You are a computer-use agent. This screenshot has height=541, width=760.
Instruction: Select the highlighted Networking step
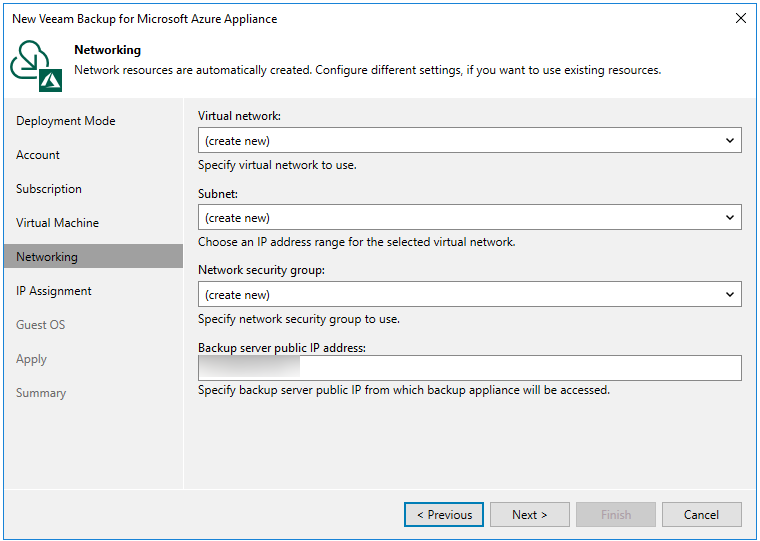(x=47, y=257)
